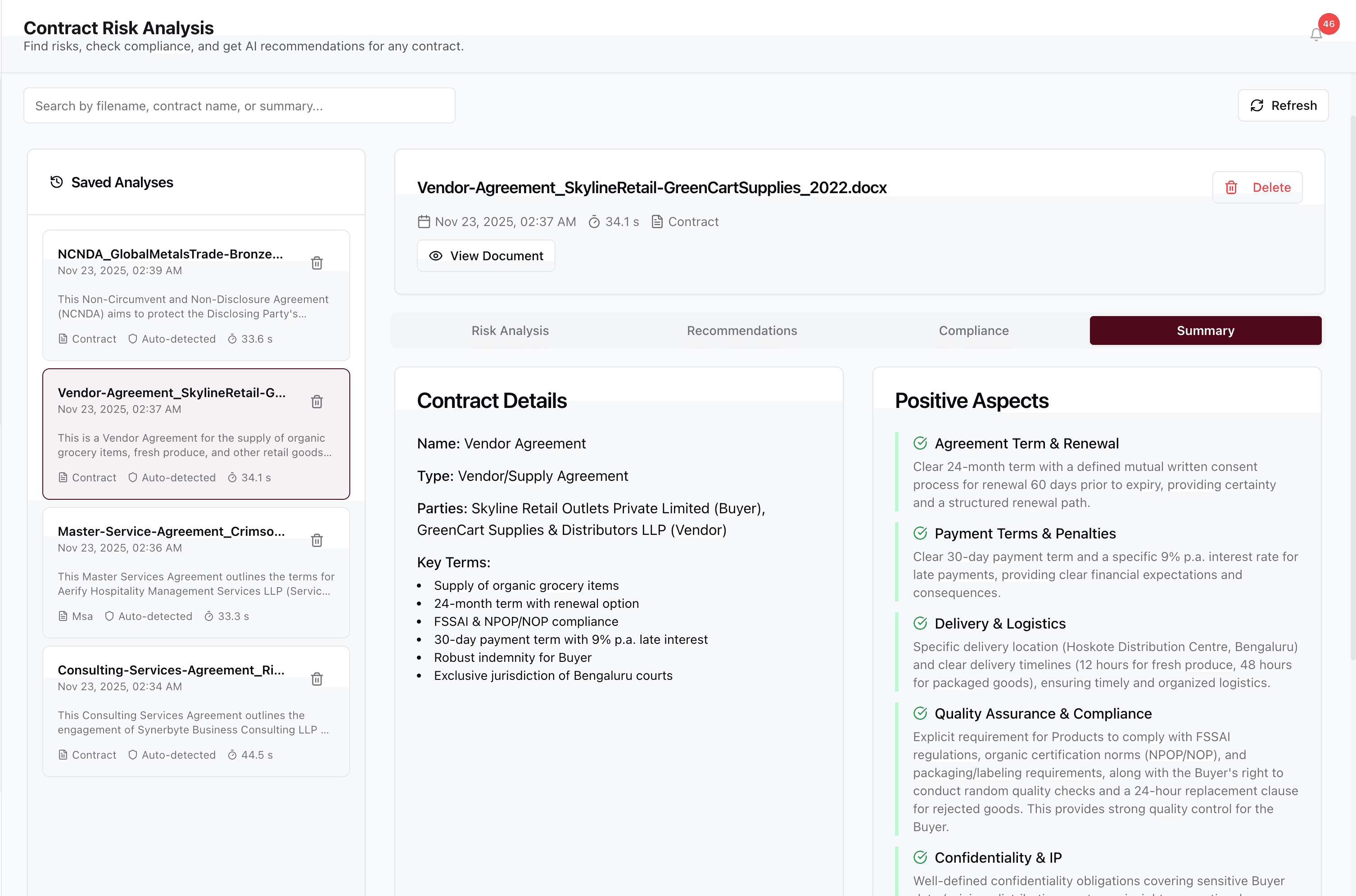The height and width of the screenshot is (896, 1356).
Task: Delete the NCNDA_GlobalMetalsTrade saved analysis via trash icon
Action: 317,263
